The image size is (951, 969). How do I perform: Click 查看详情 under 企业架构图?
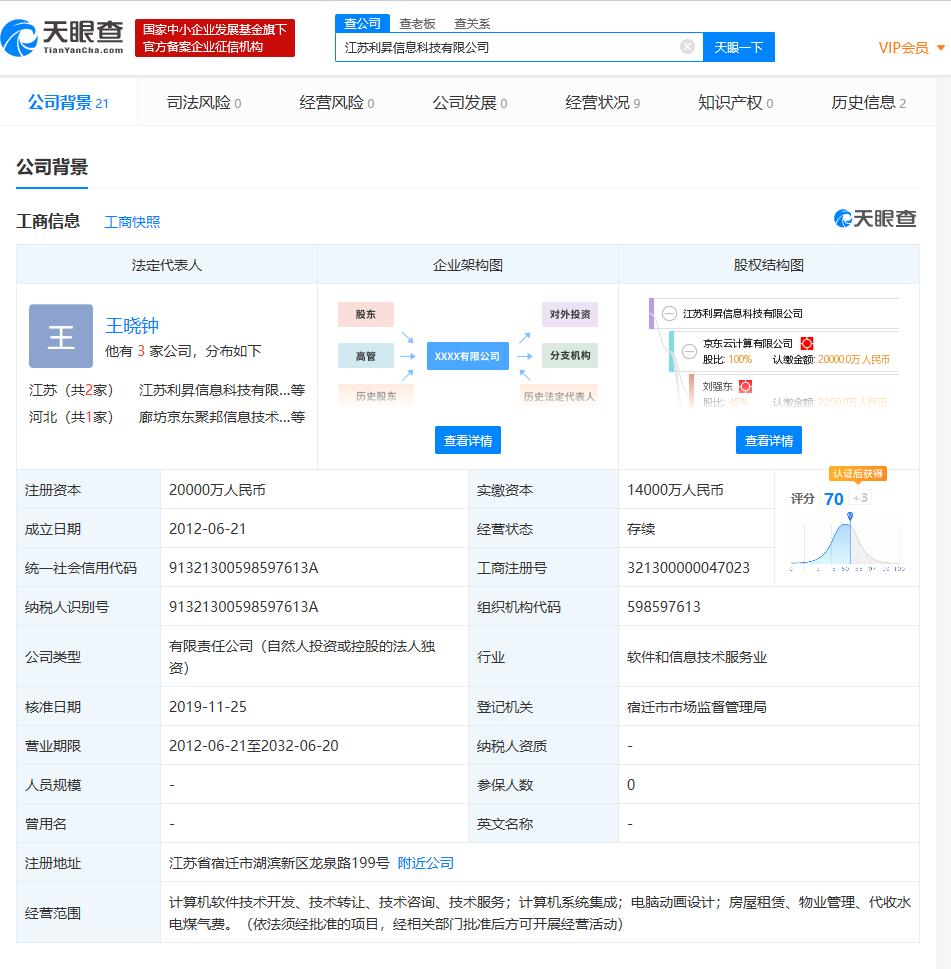tap(468, 441)
